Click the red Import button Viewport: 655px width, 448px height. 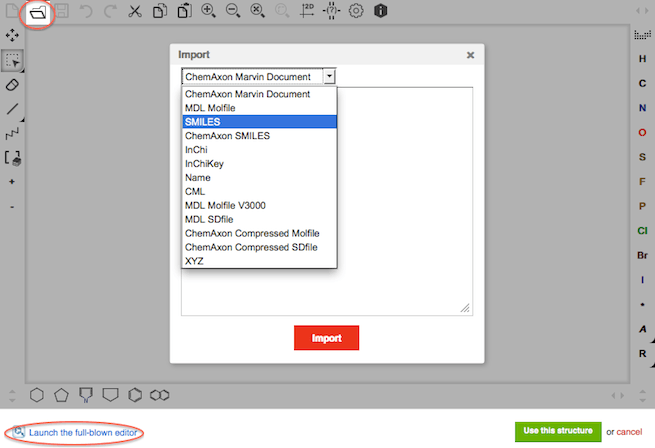[326, 338]
